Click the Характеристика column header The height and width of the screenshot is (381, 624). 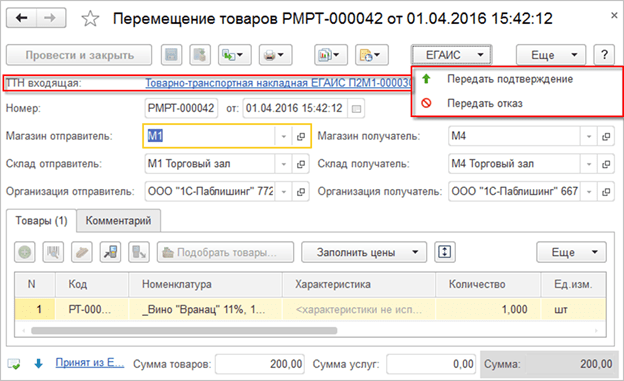click(359, 284)
